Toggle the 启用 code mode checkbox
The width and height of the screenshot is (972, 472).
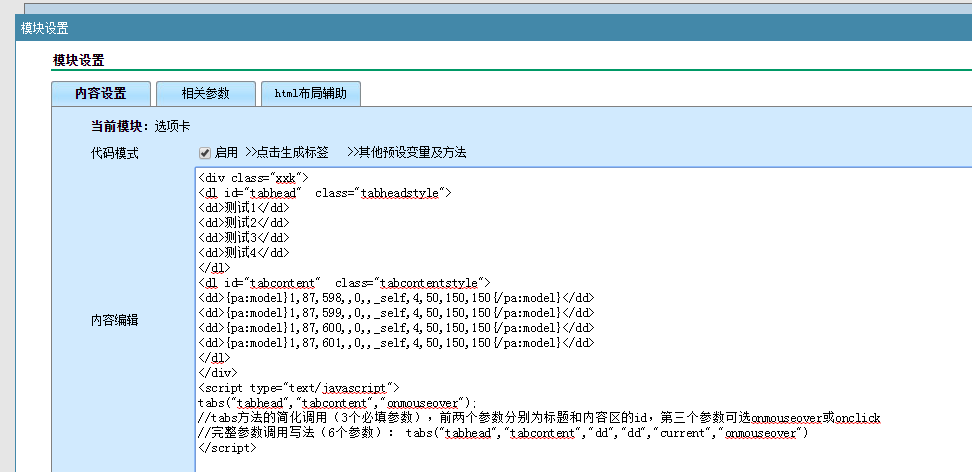tap(204, 153)
